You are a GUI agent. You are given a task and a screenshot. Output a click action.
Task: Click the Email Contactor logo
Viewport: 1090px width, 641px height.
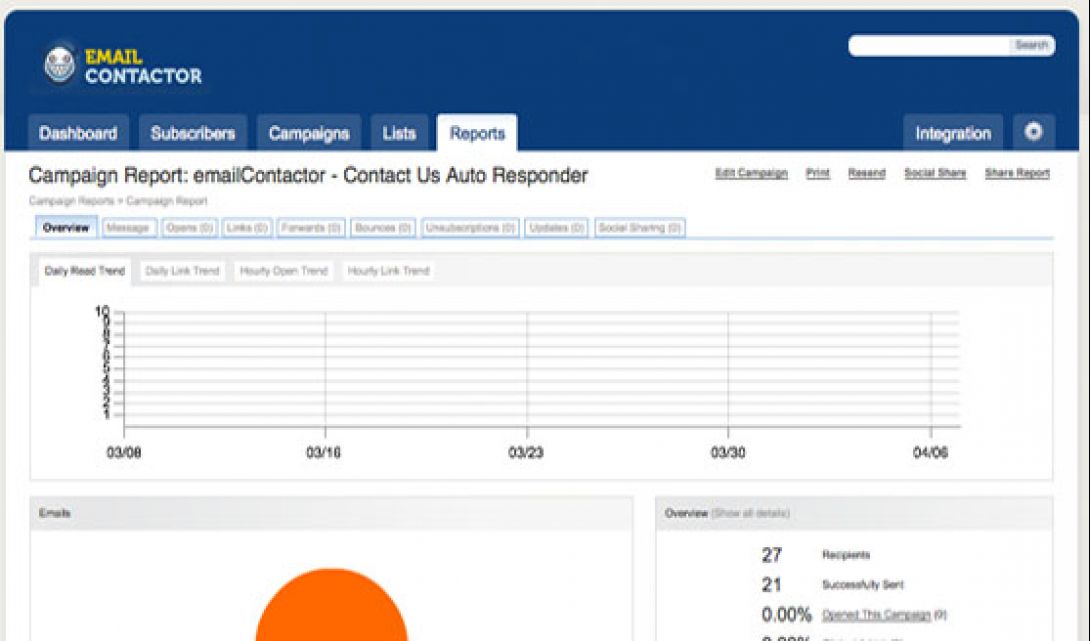click(122, 66)
